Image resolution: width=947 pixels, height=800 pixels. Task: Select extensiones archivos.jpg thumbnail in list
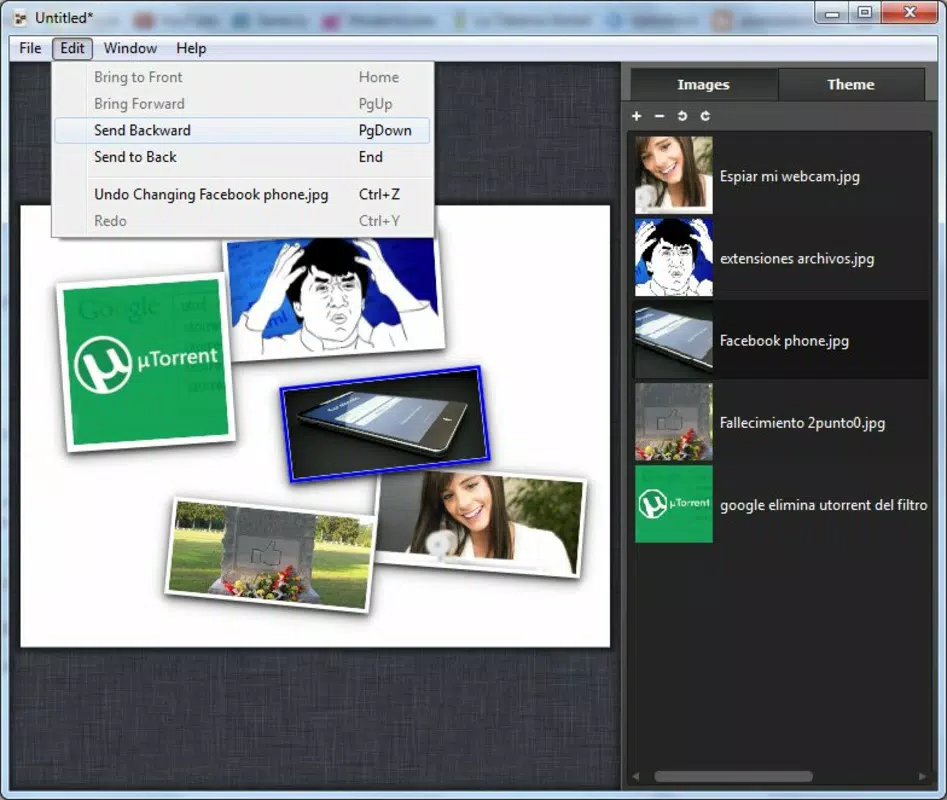[x=673, y=257]
